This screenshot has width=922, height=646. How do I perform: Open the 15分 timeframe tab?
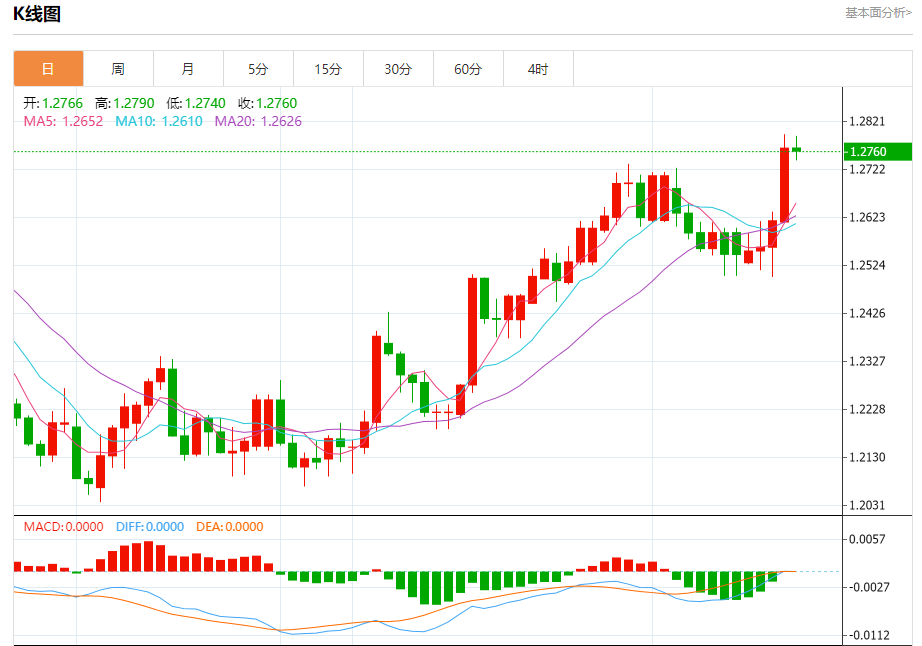point(328,69)
